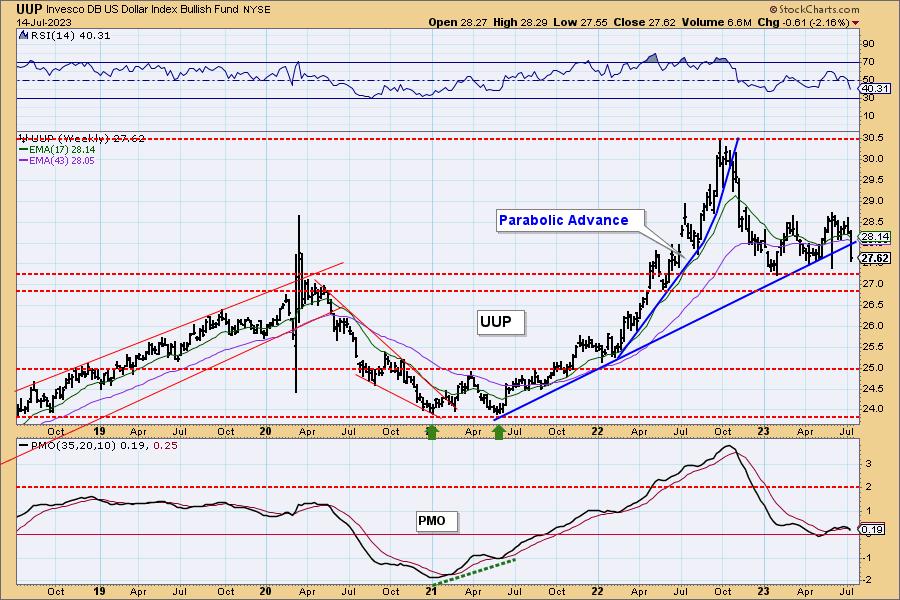Click the Open 28.27 value
The width and height of the screenshot is (900, 600).
457,22
